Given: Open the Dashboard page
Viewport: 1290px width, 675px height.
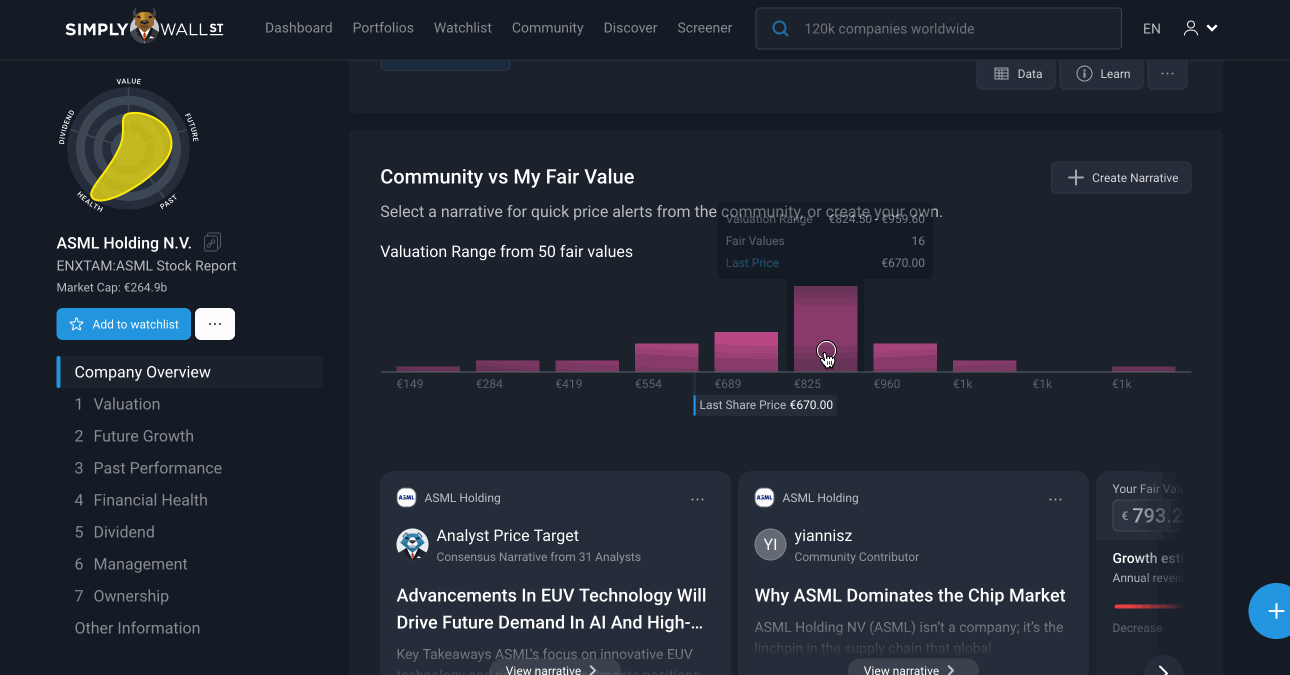Looking at the screenshot, I should pyautogui.click(x=298, y=28).
